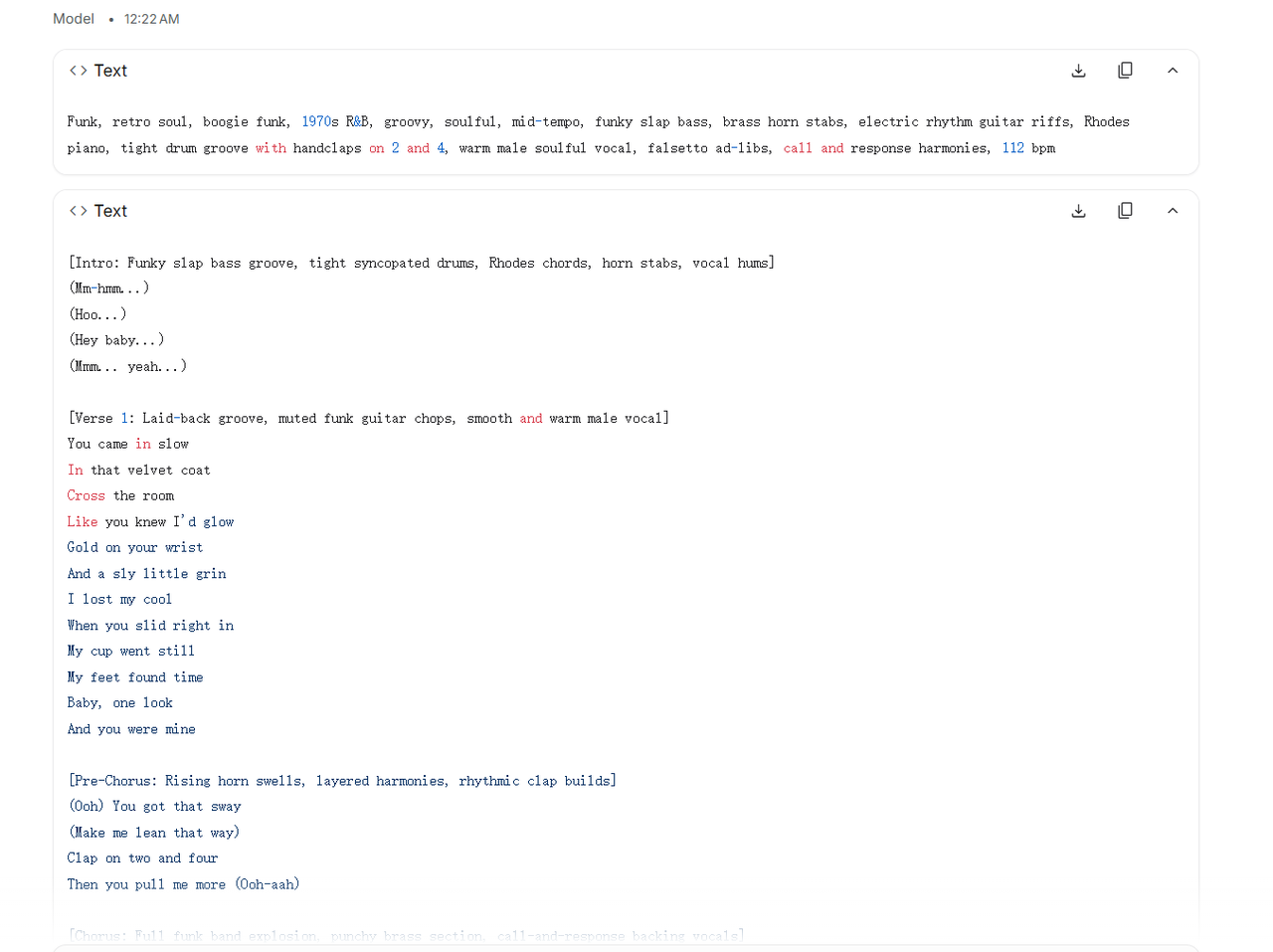
Task: Click the 12:22 AM timestamp
Action: coord(152,19)
